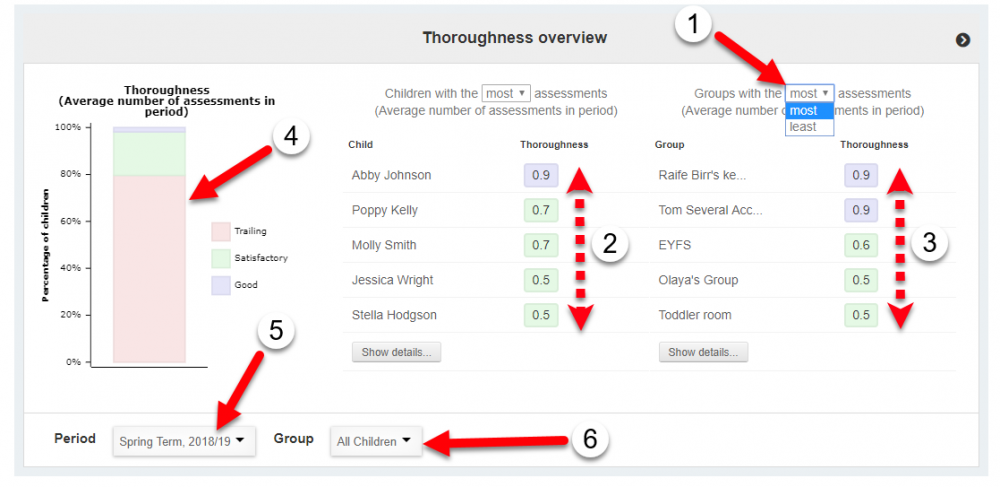
Task: Click the Trailing legend color swatch
Action: [221, 231]
